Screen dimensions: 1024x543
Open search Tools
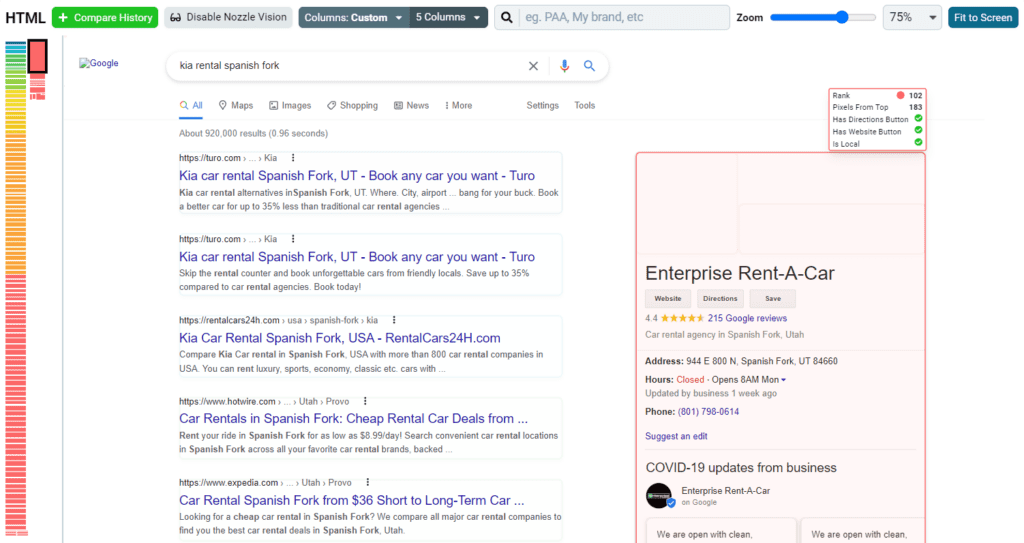584,106
